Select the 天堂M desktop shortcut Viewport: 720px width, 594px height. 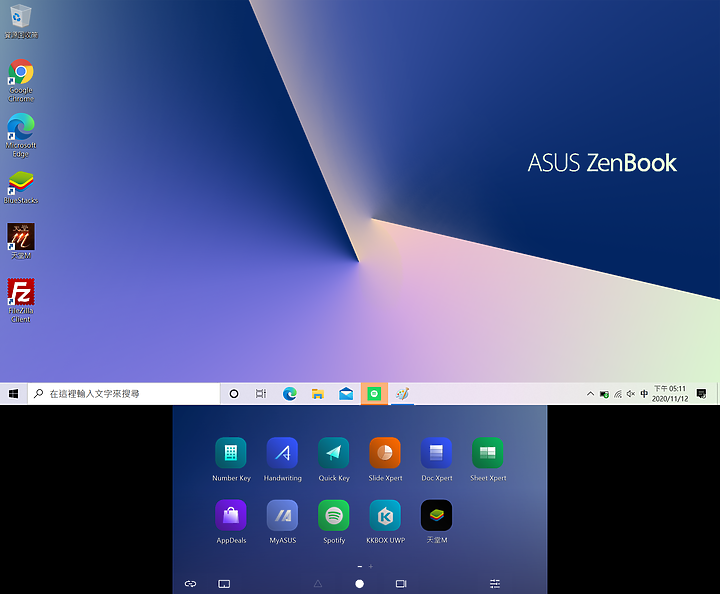[x=21, y=241]
